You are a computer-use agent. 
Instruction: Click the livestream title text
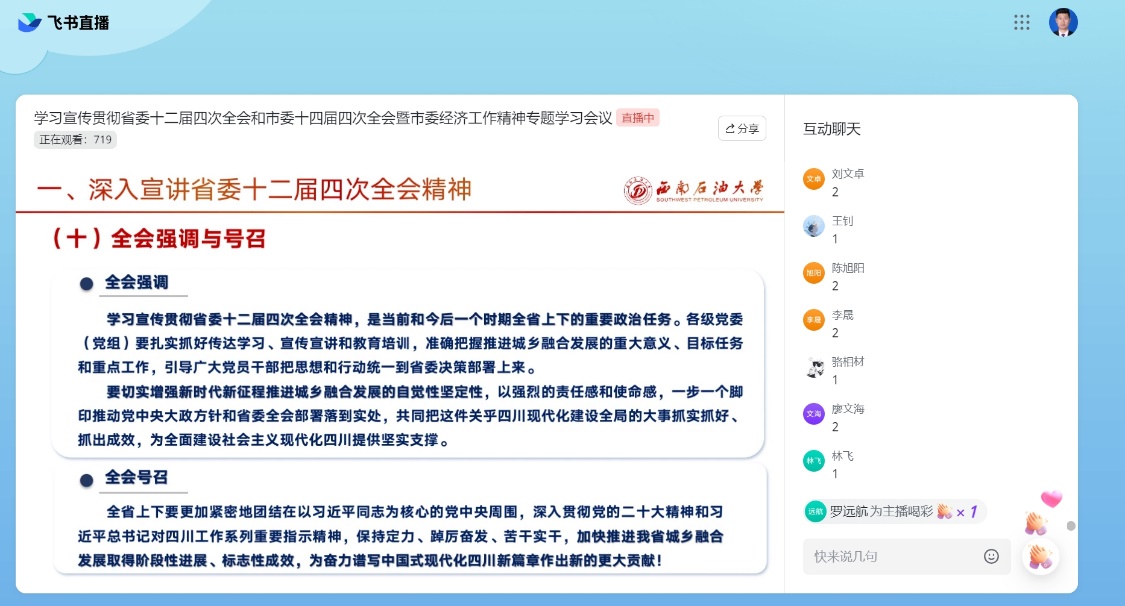323,118
